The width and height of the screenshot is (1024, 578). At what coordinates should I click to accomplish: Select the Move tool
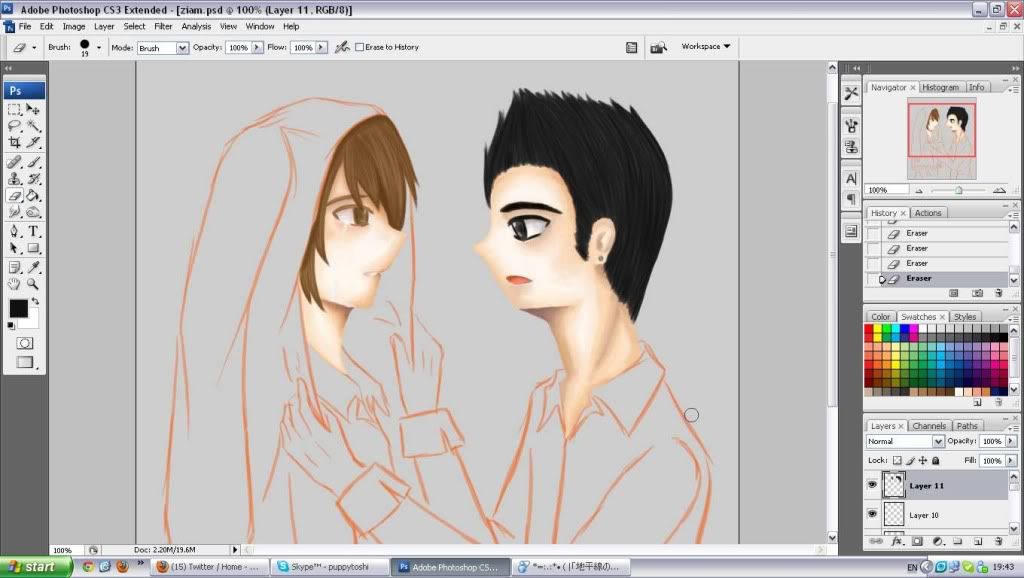[x=33, y=109]
